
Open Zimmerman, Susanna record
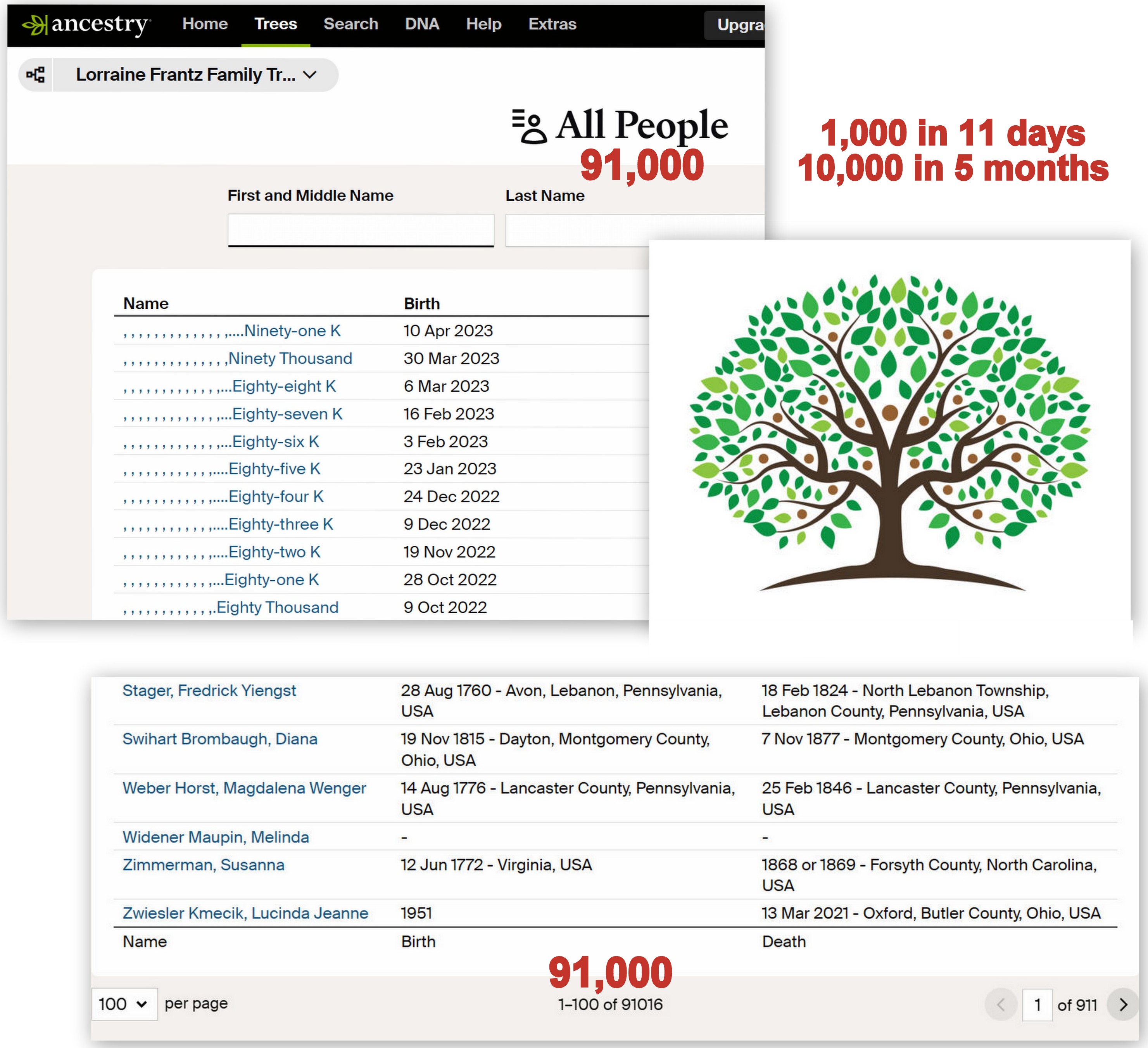coord(203,865)
